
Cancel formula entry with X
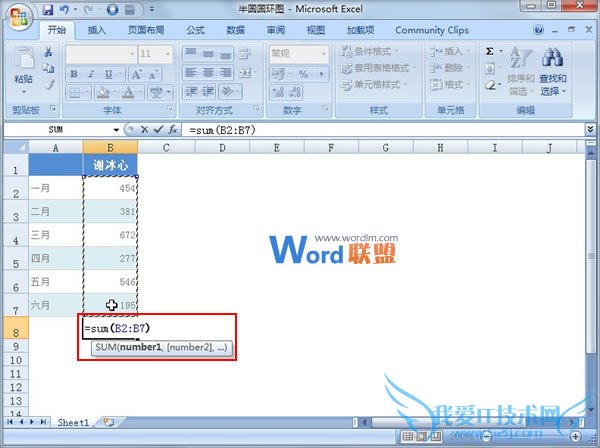pos(144,130)
